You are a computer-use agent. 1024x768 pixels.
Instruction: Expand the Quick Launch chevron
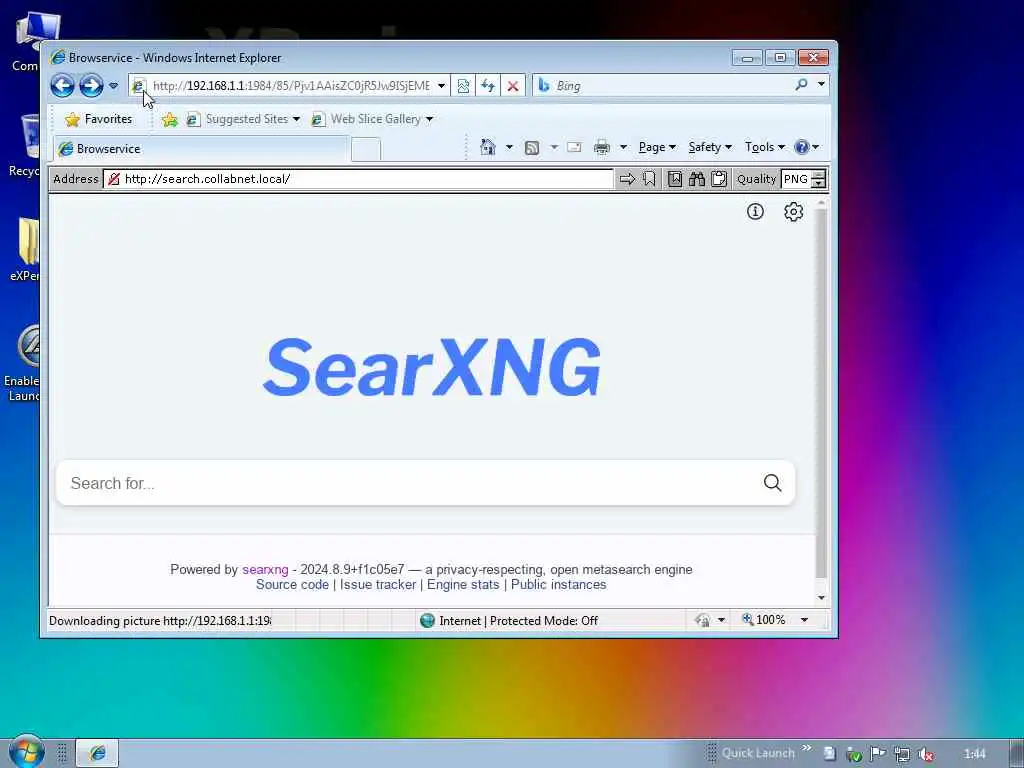[x=807, y=748]
